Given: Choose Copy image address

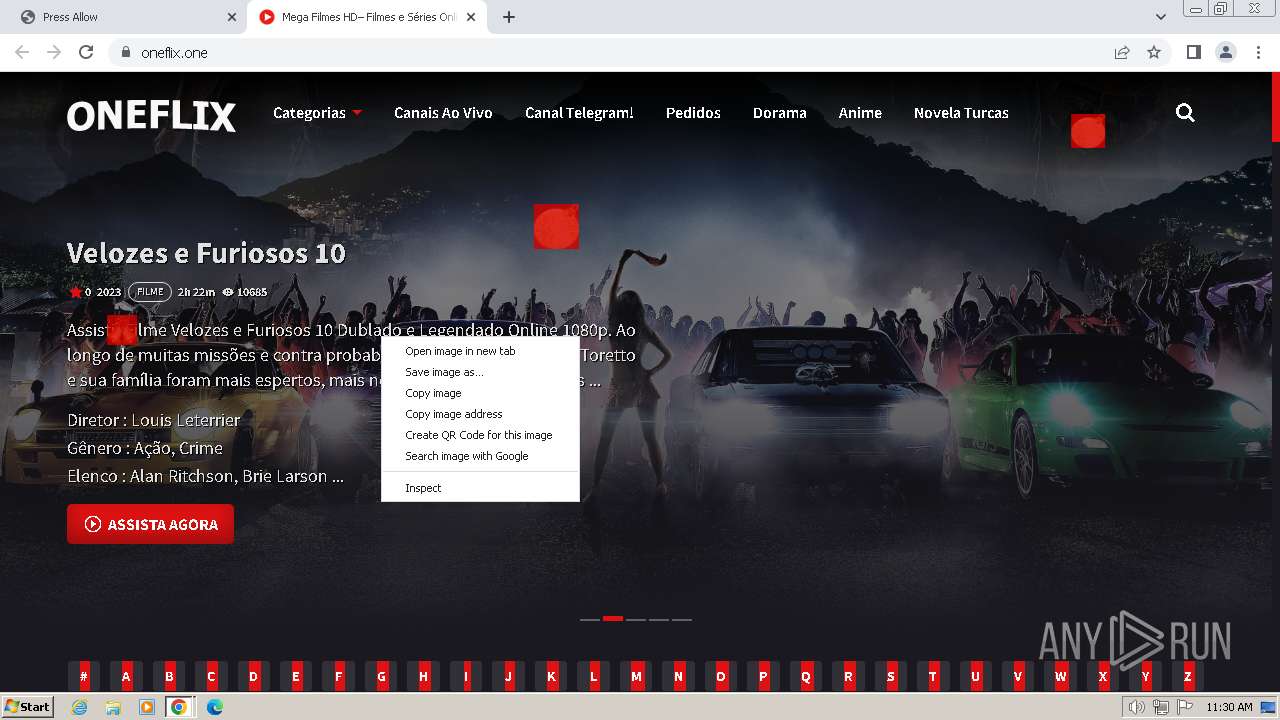Looking at the screenshot, I should click(x=480, y=414).
